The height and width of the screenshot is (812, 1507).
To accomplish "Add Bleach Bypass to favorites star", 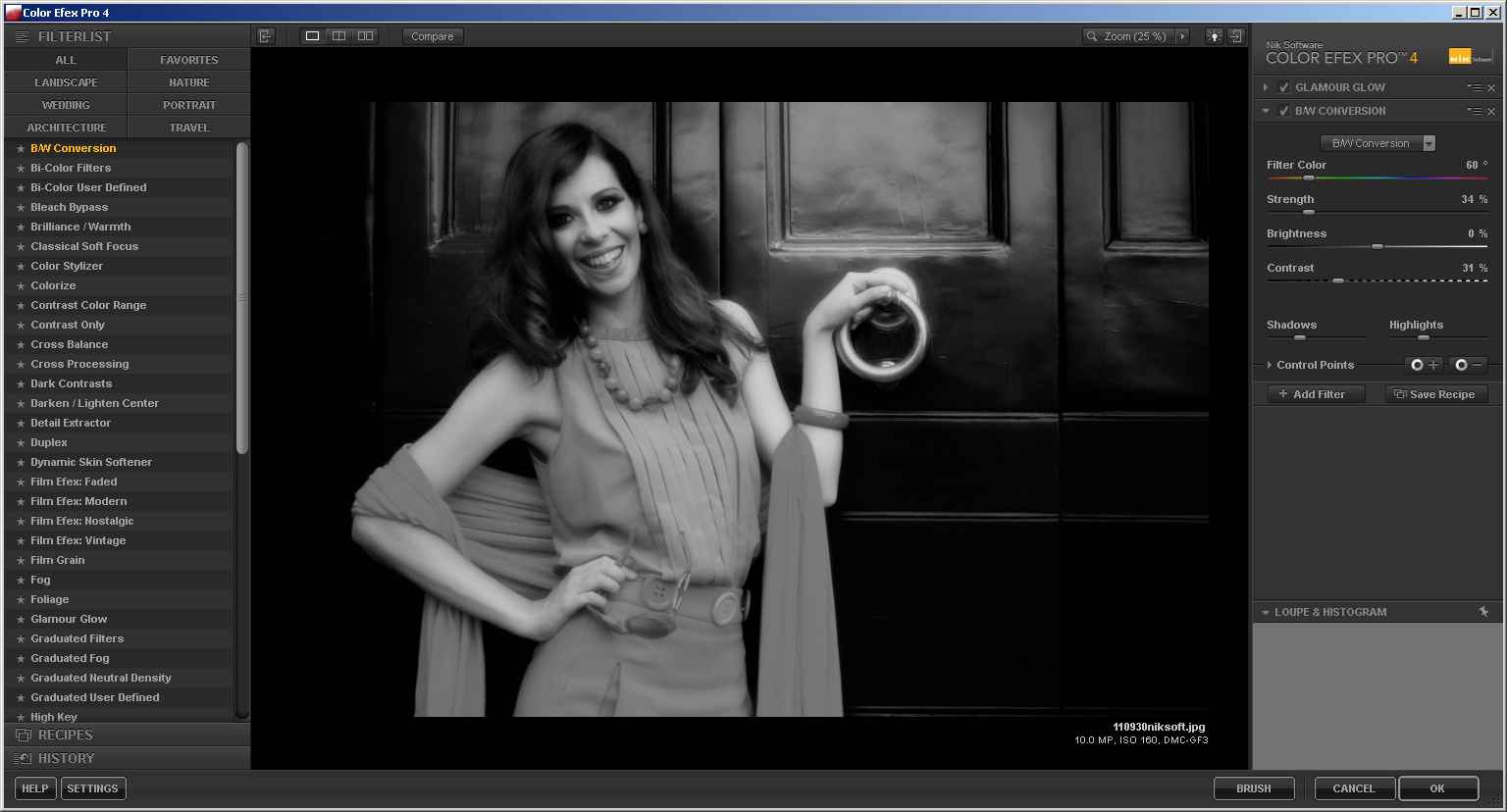I will [20, 208].
